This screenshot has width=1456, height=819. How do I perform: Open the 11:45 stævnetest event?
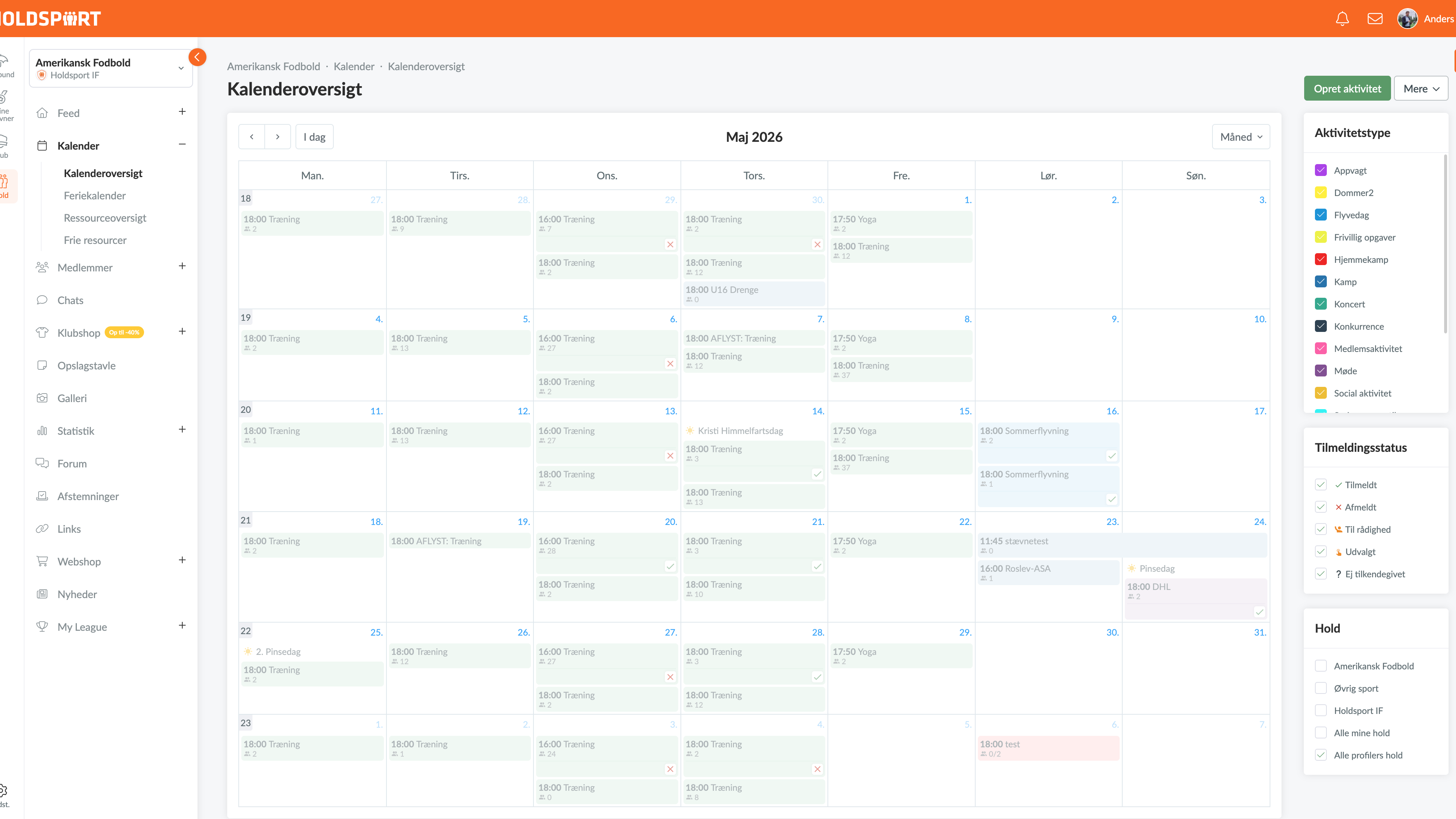(x=1122, y=545)
